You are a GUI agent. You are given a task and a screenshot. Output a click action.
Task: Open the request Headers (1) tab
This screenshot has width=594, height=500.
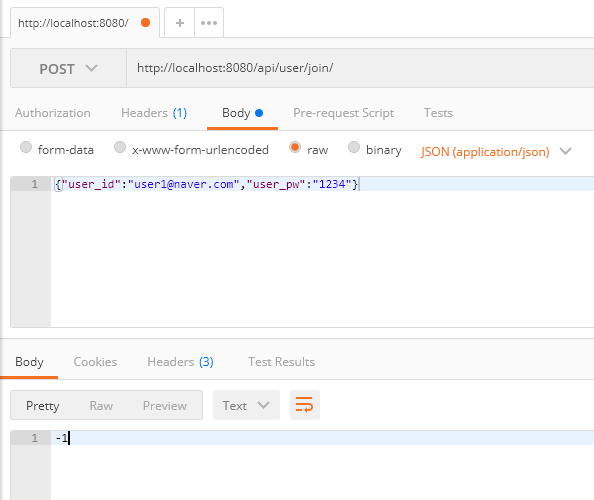point(154,113)
